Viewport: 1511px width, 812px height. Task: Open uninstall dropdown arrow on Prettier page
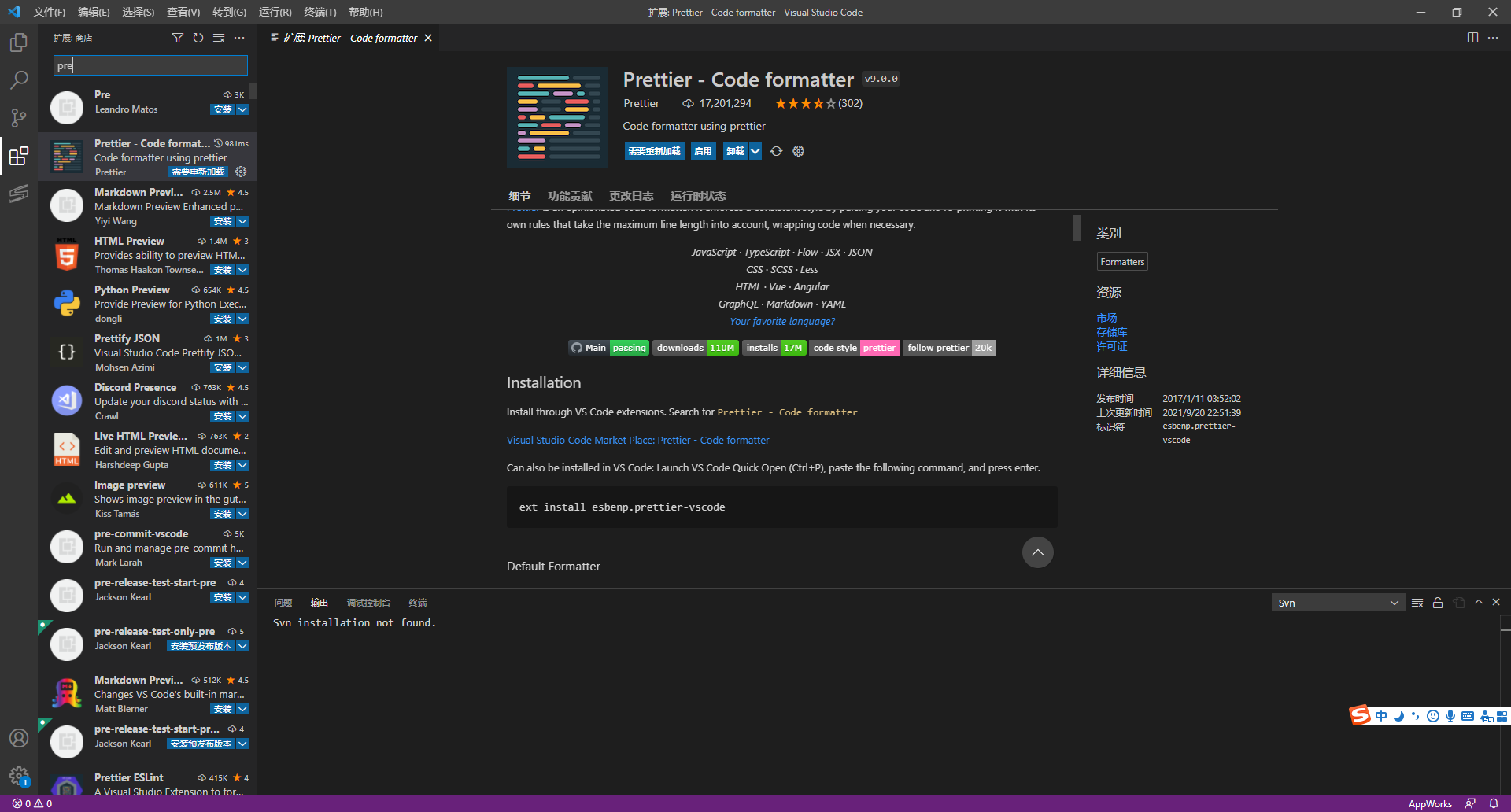(x=755, y=151)
